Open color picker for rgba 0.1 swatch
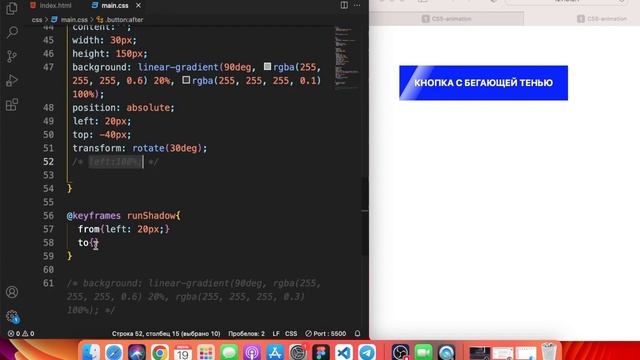The image size is (640, 360). [x=186, y=80]
